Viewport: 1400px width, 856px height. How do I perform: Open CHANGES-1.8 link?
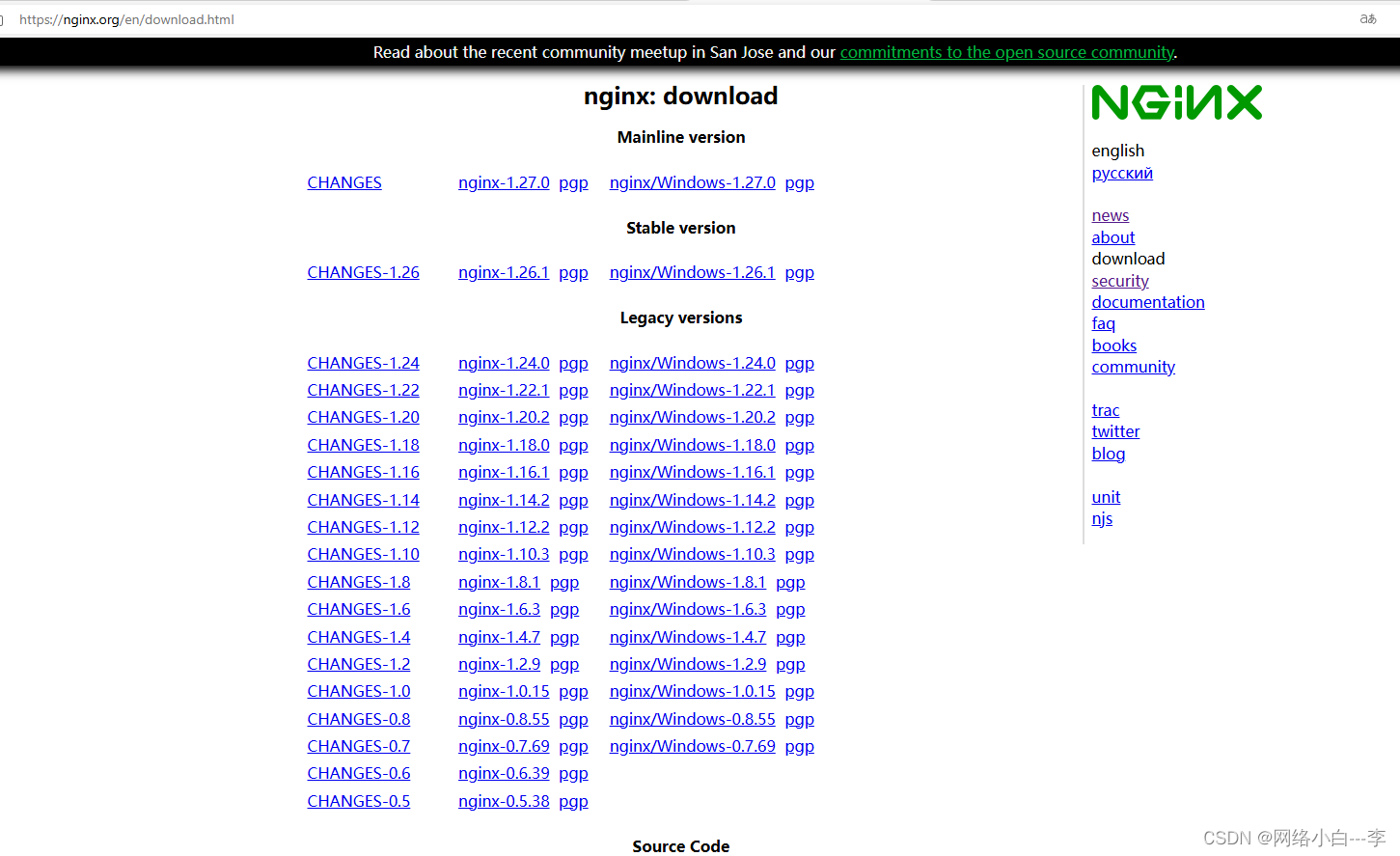coord(358,582)
